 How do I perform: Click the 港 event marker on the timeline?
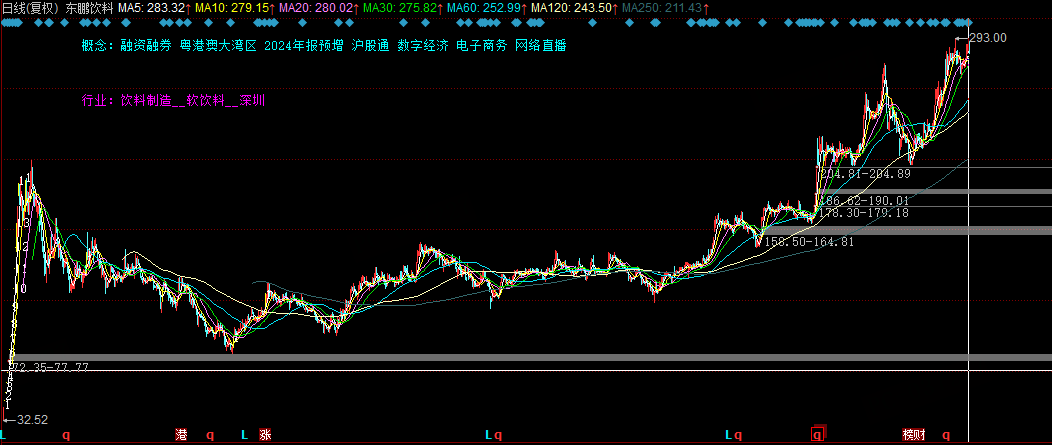pyautogui.click(x=181, y=435)
